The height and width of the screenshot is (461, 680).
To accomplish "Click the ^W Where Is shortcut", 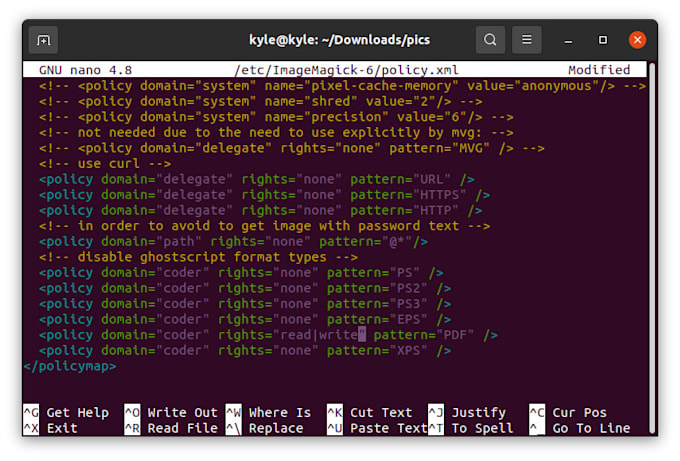I will 269,412.
